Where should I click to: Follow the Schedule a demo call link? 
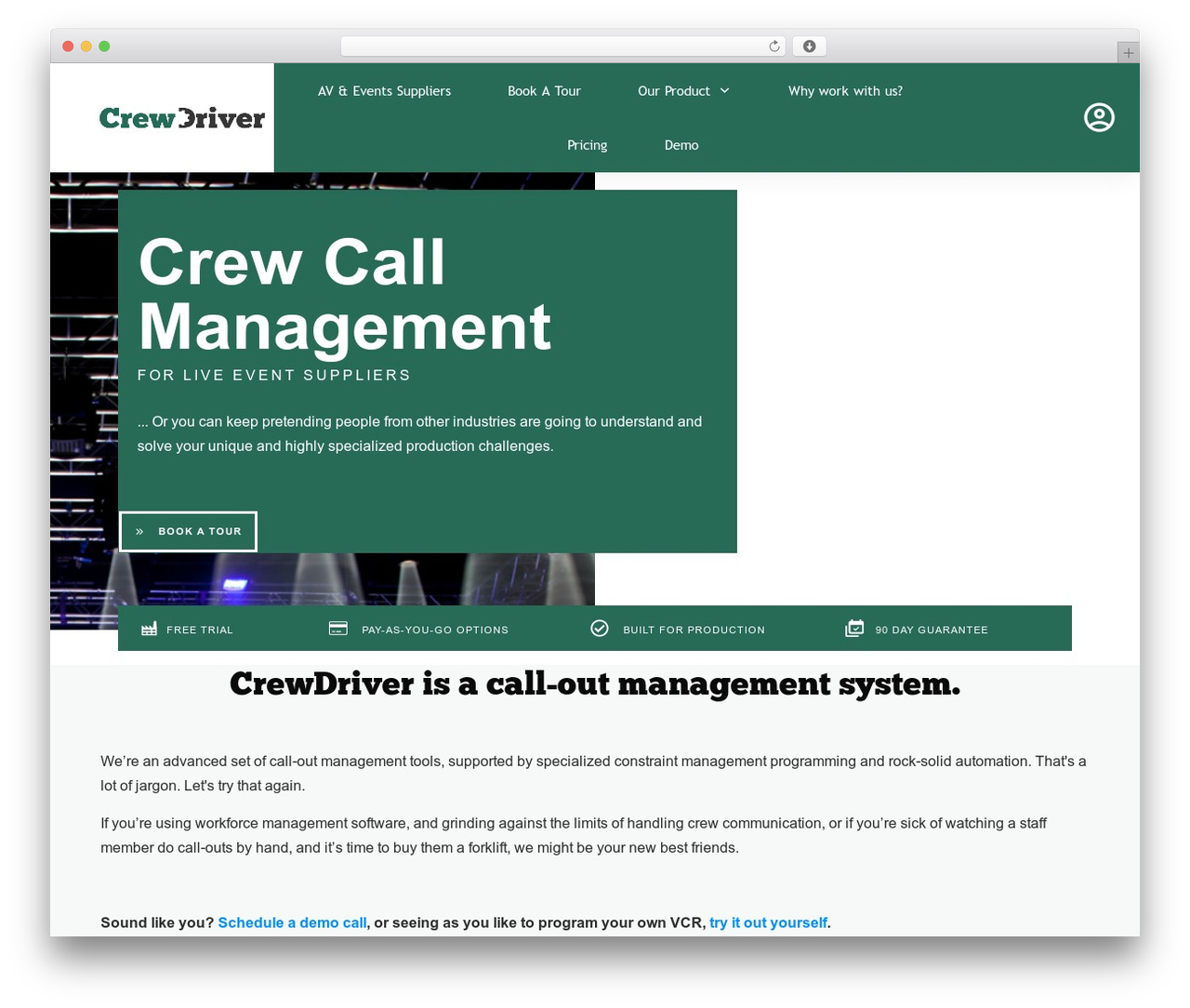click(x=292, y=922)
